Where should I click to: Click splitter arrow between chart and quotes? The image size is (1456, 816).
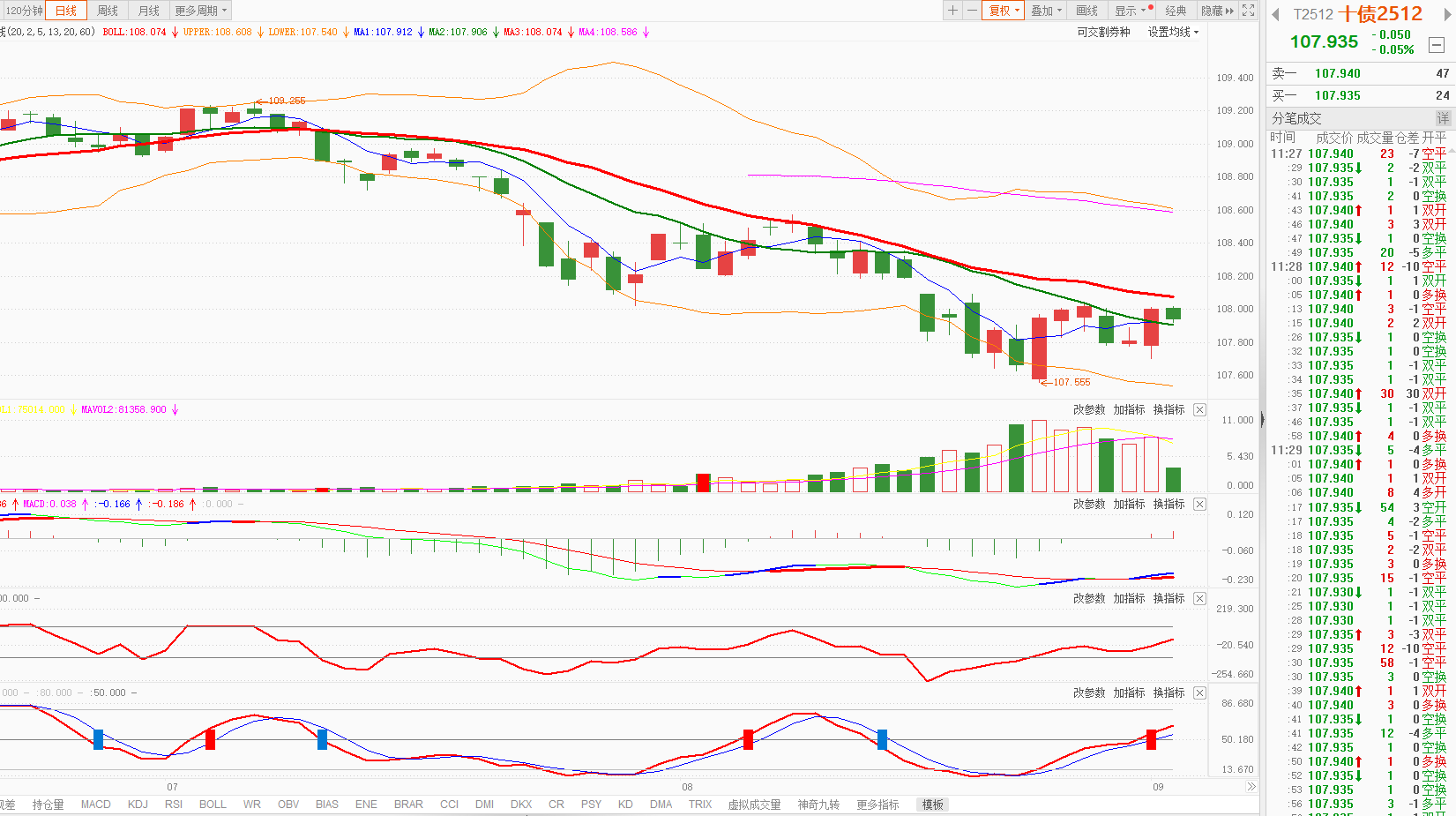pos(1262,420)
